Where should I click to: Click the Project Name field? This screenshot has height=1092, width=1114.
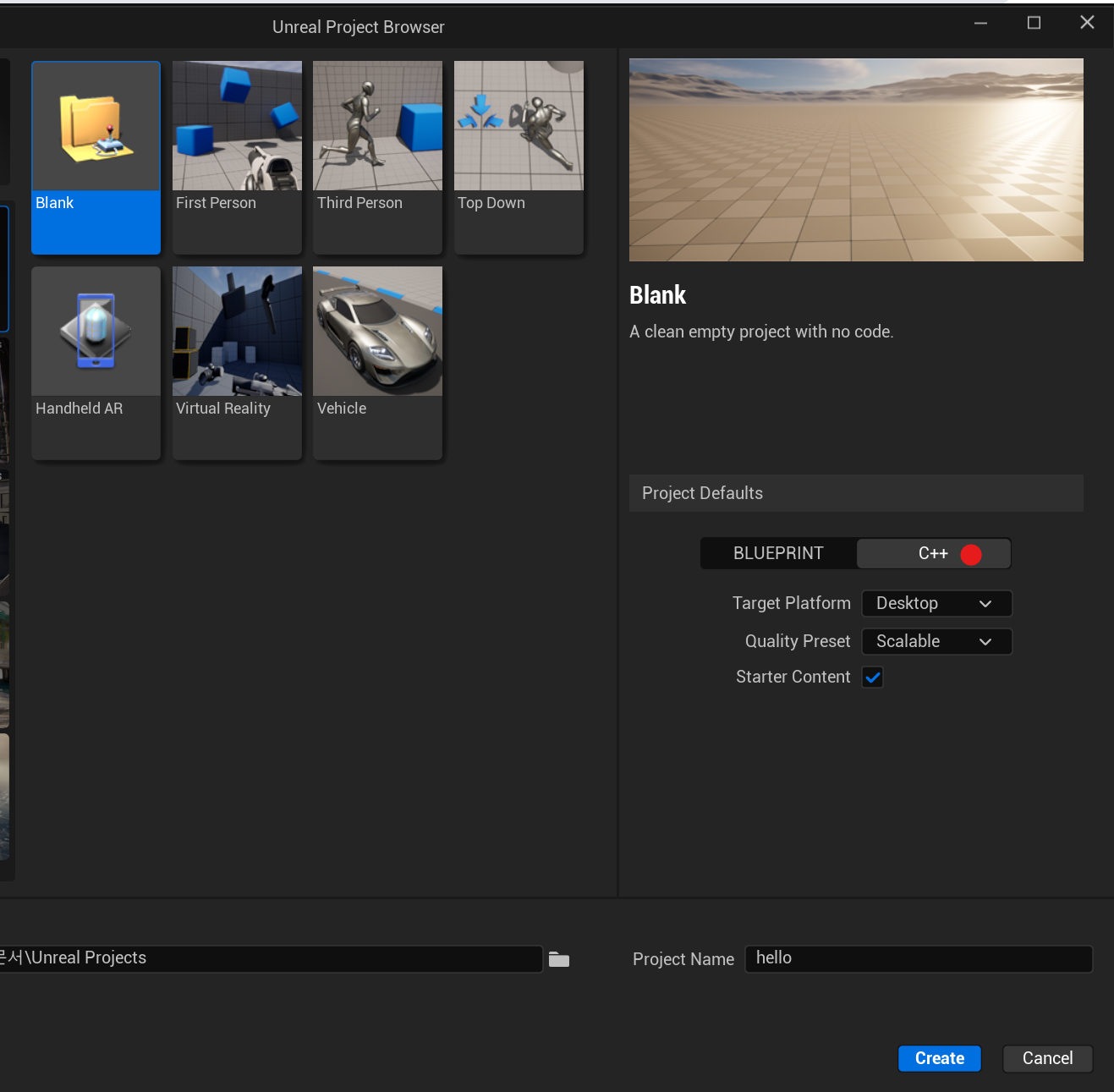click(x=919, y=958)
